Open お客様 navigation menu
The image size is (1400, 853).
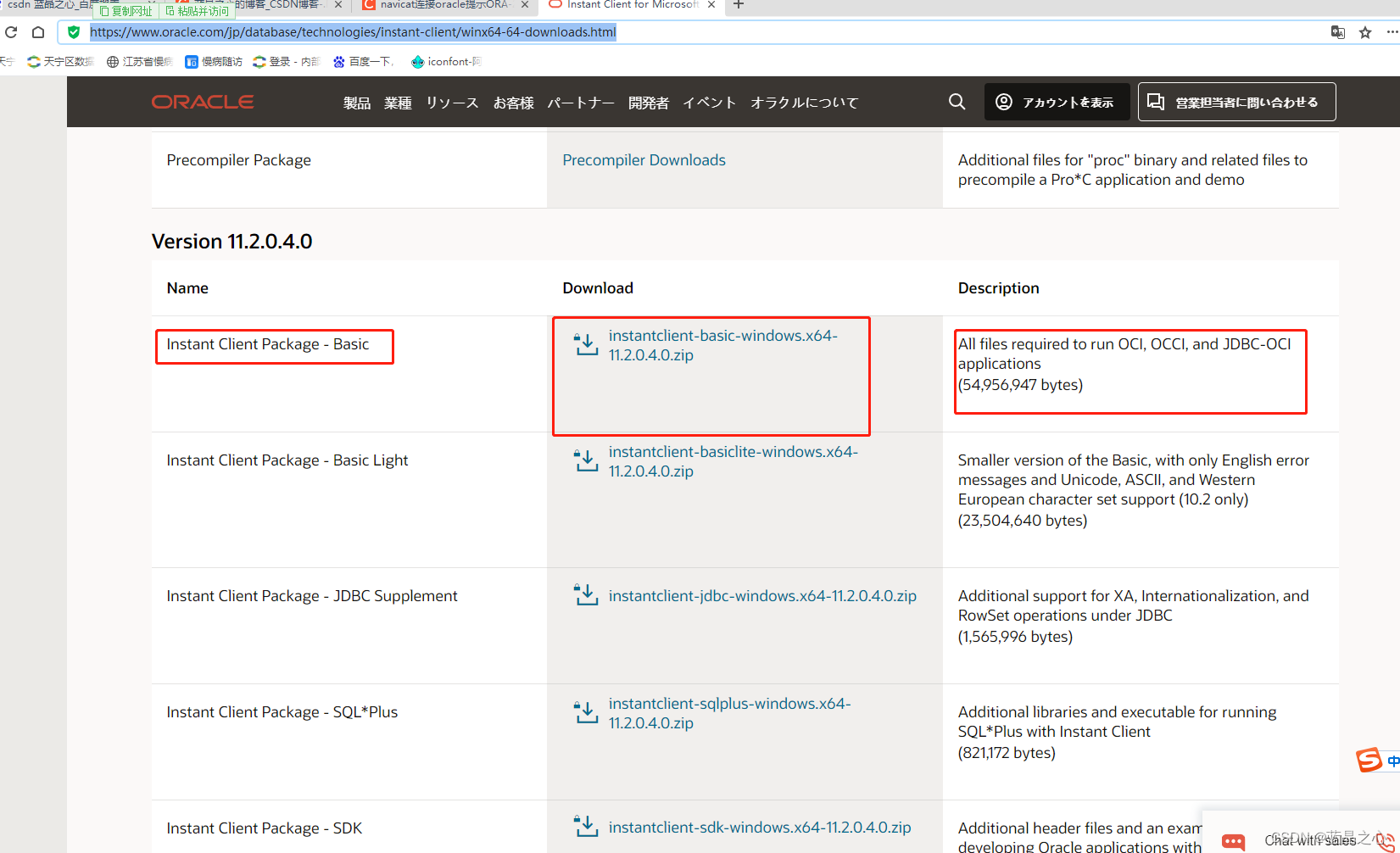[x=514, y=103]
